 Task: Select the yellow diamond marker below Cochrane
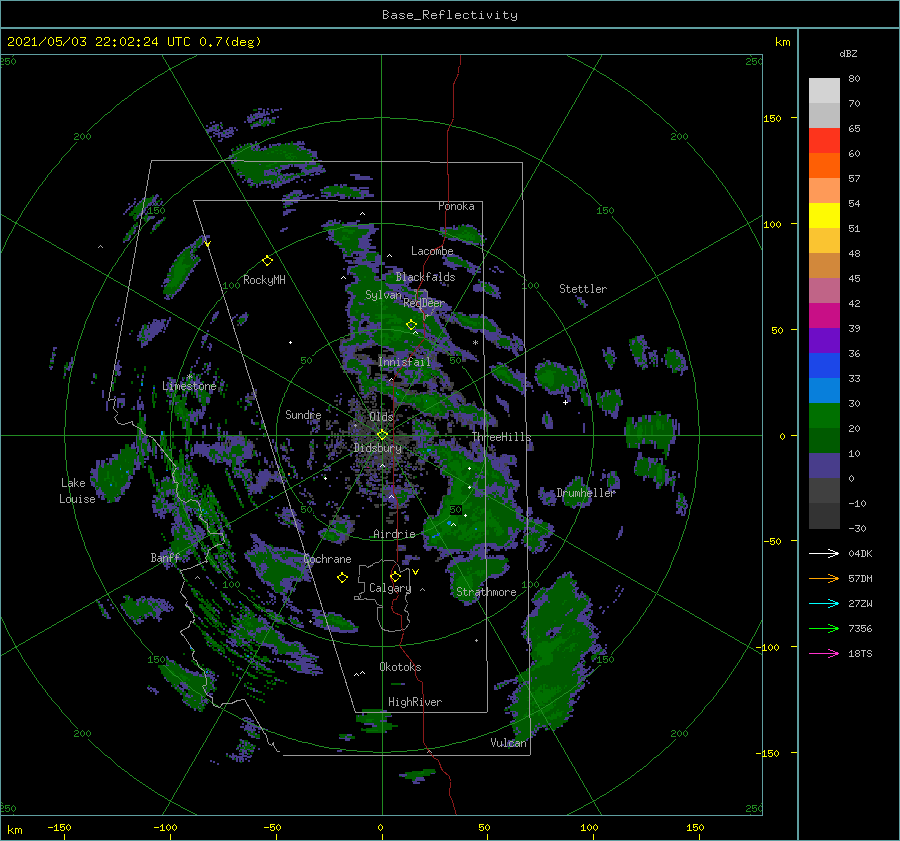(342, 578)
